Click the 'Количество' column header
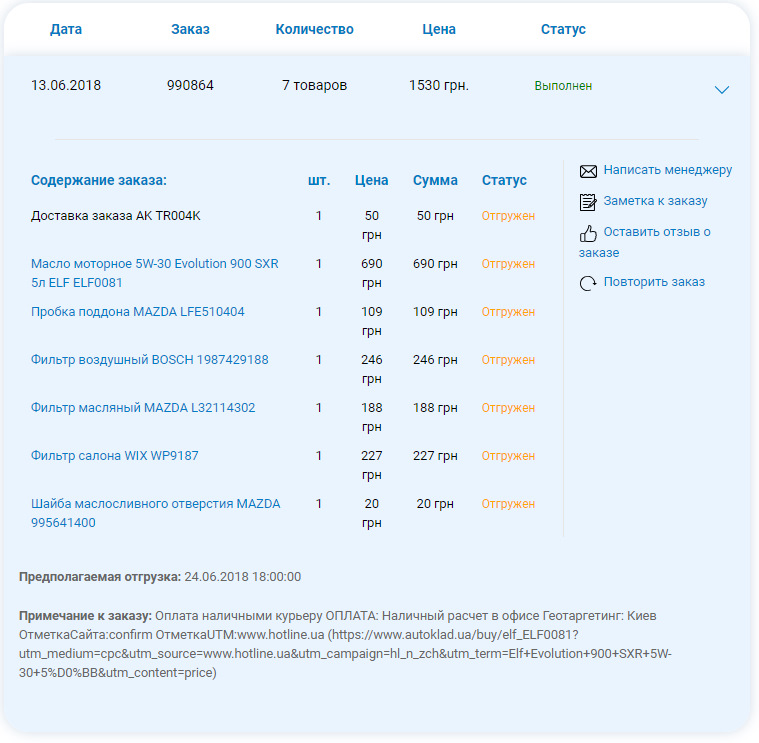 pos(315,29)
